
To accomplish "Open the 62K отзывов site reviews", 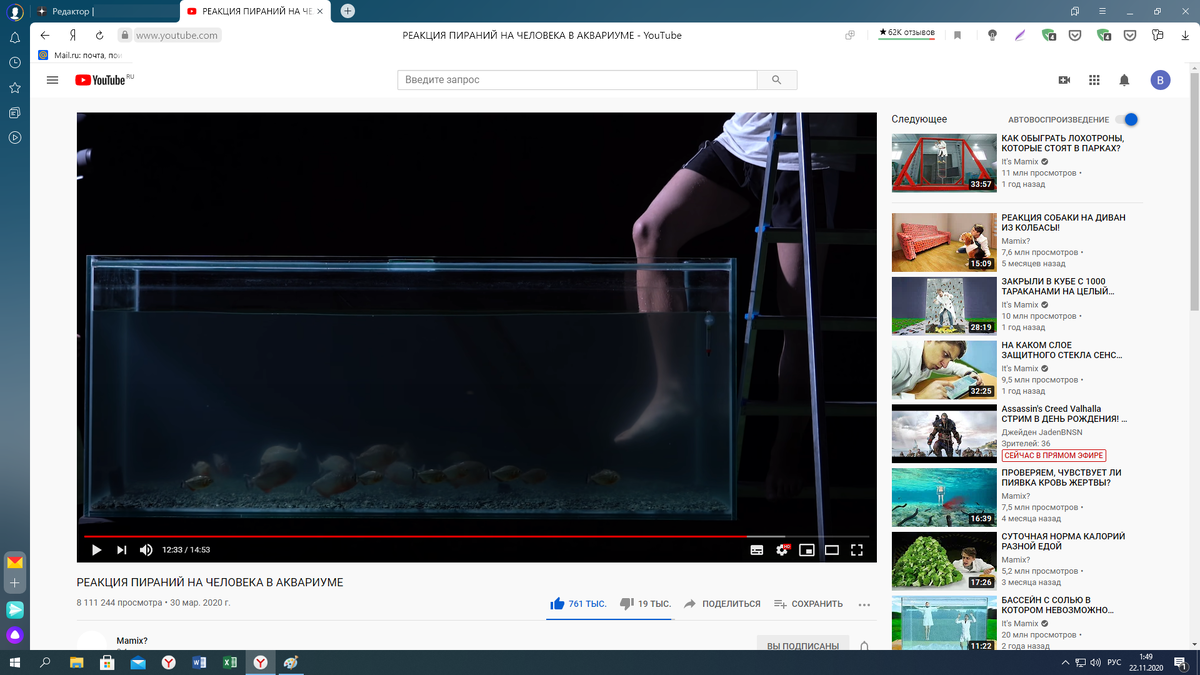I will pyautogui.click(x=907, y=33).
